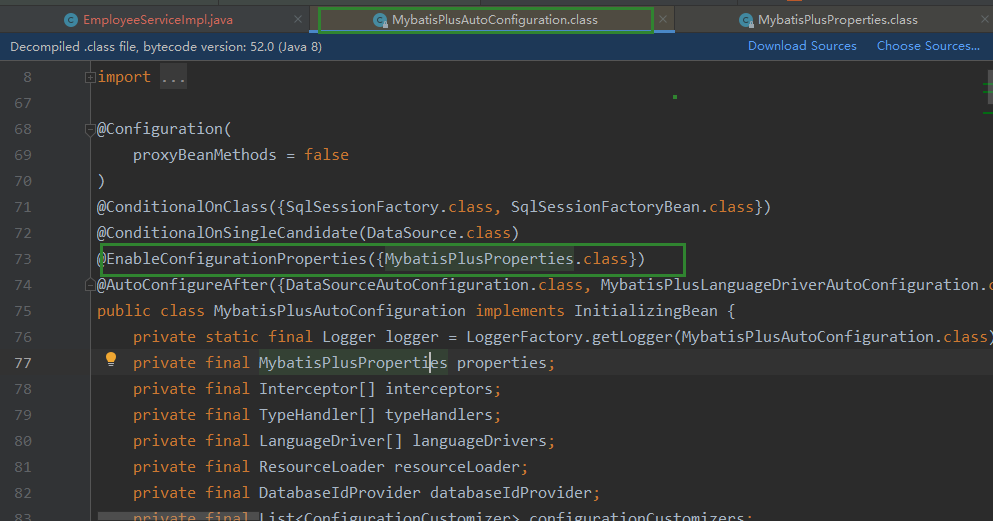Click DataSource in @ConditionalOnSingleCandidate

[412, 233]
